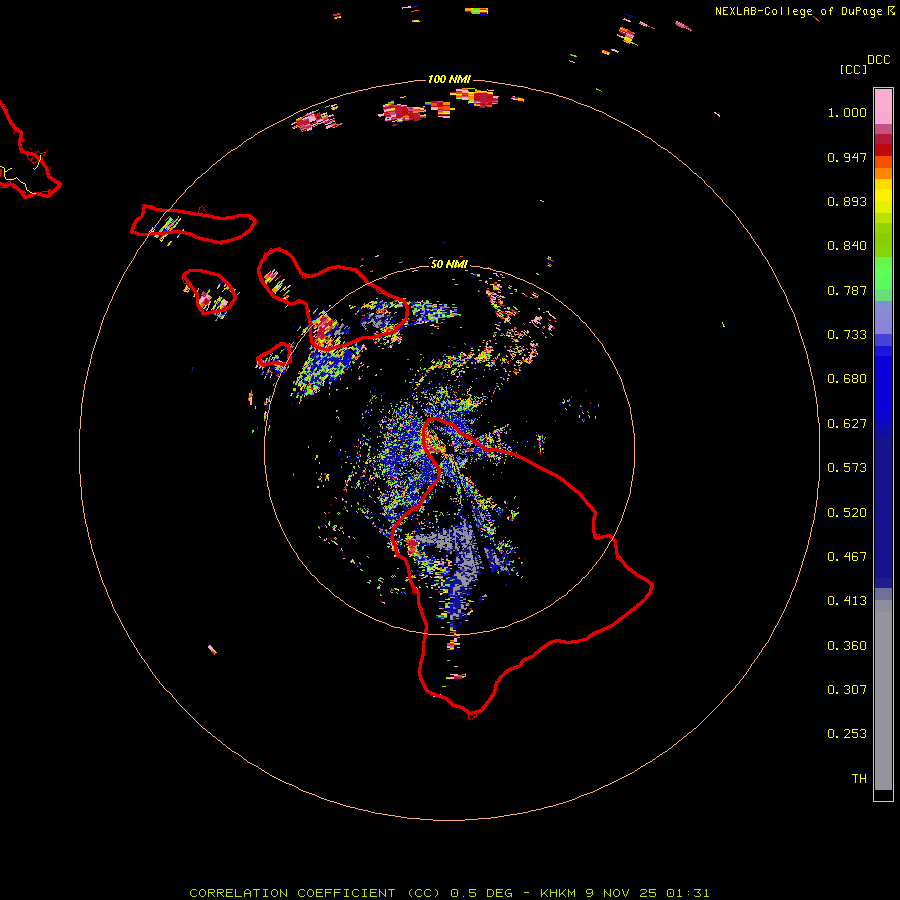Select the Correlation Coefficient KHKM caption text
The image size is (900, 900).
449,893
